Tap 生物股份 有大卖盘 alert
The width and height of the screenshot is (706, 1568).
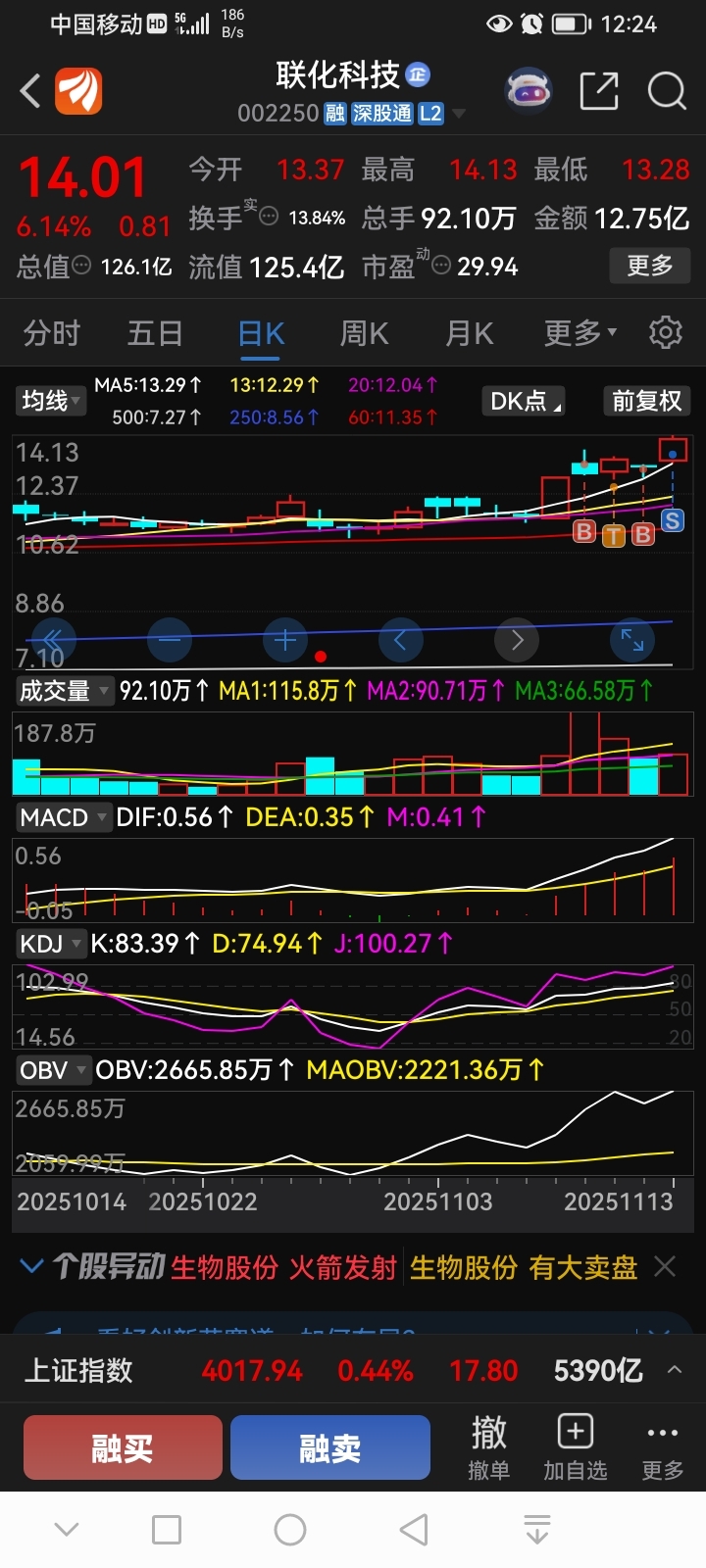click(x=524, y=1267)
